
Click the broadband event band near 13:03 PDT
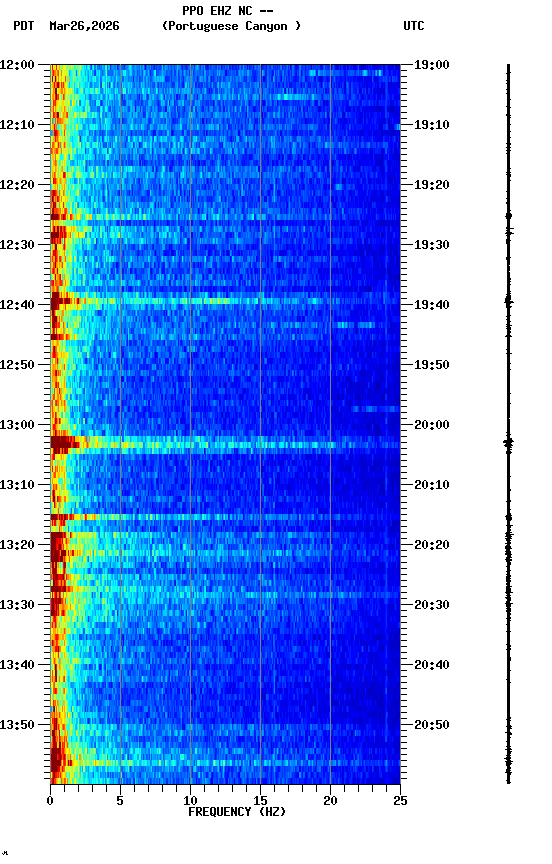click(x=225, y=444)
